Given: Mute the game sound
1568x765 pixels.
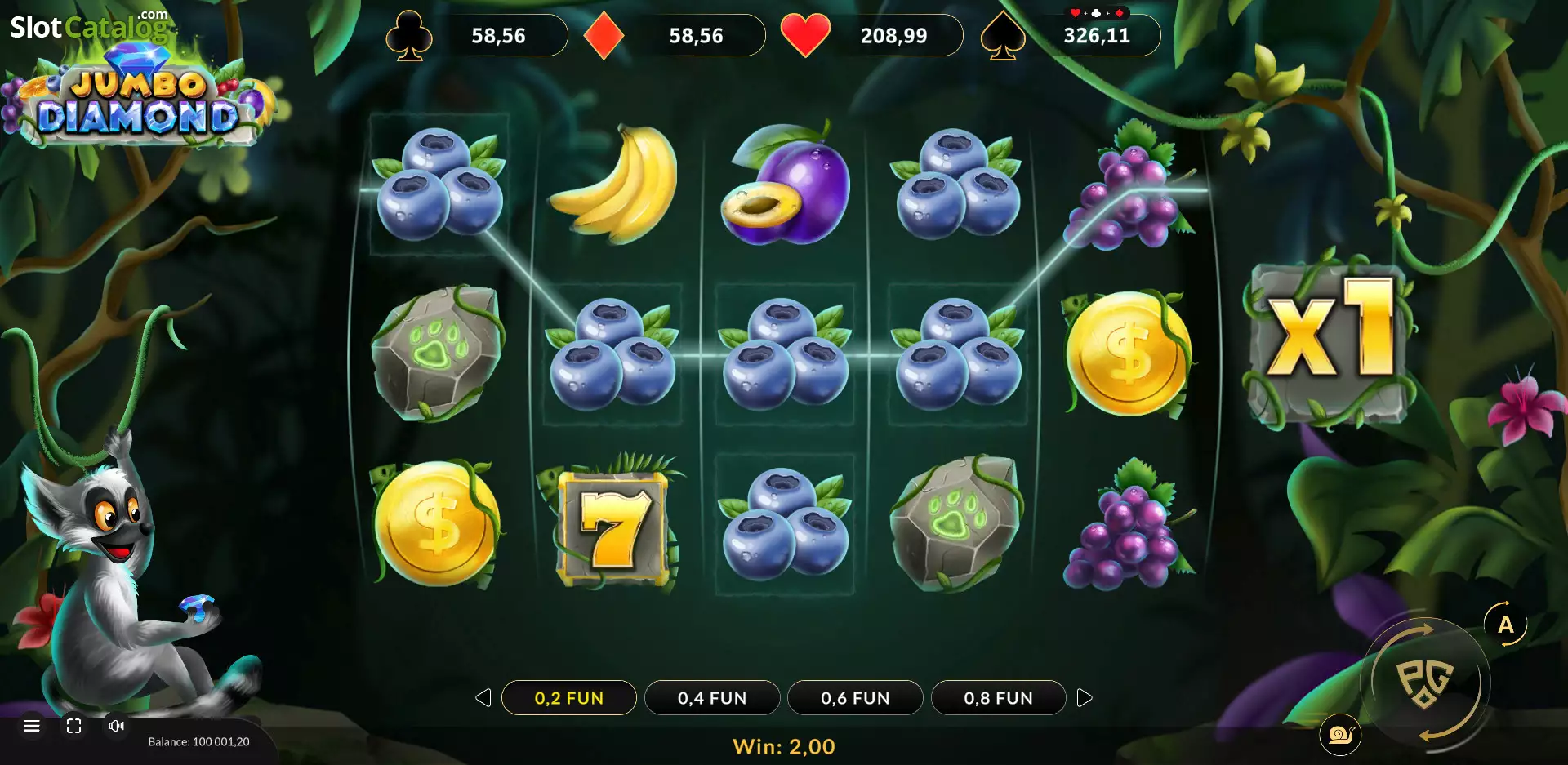Looking at the screenshot, I should tap(117, 726).
